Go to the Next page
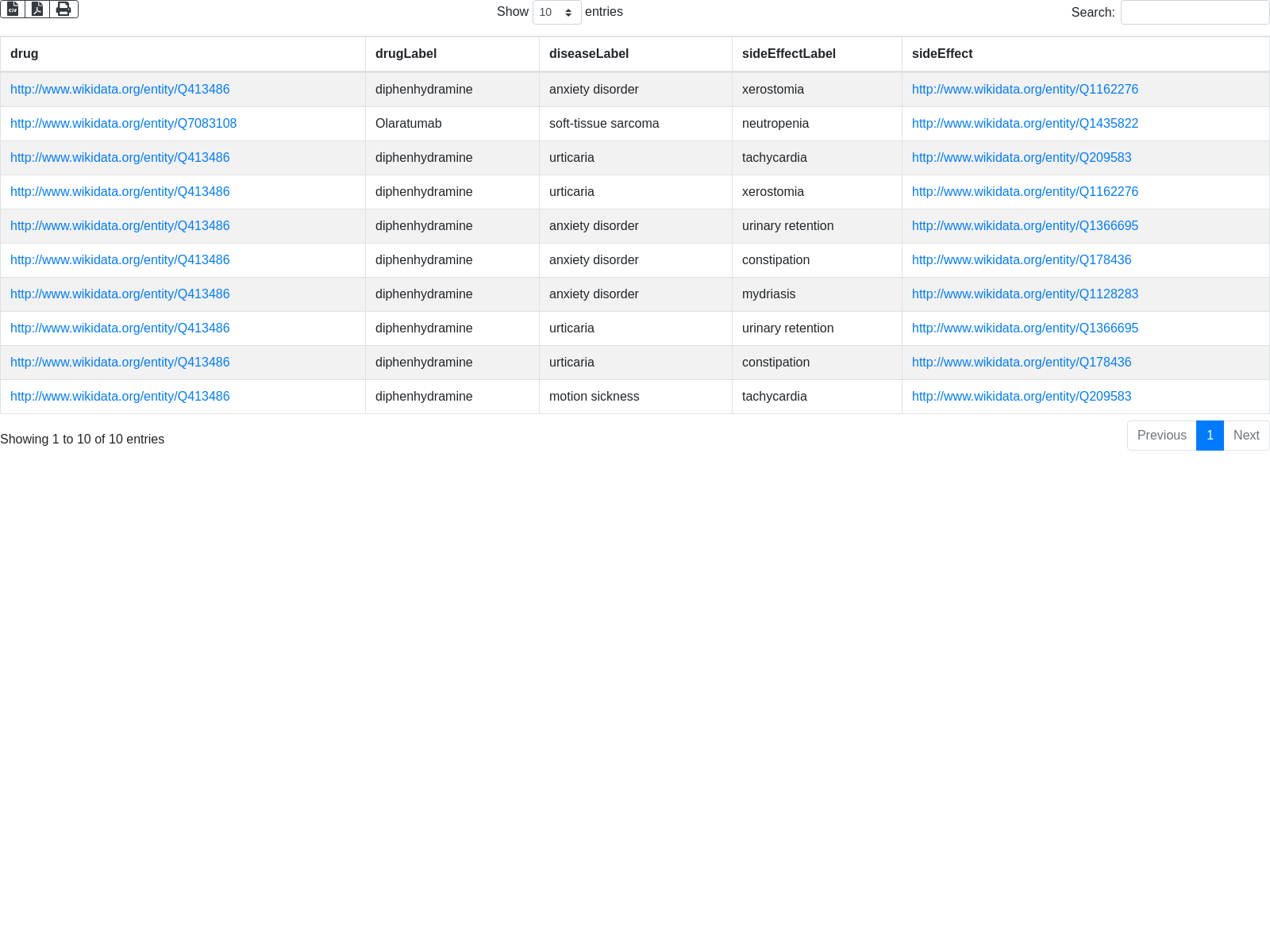The width and height of the screenshot is (1270, 952). pos(1246,436)
